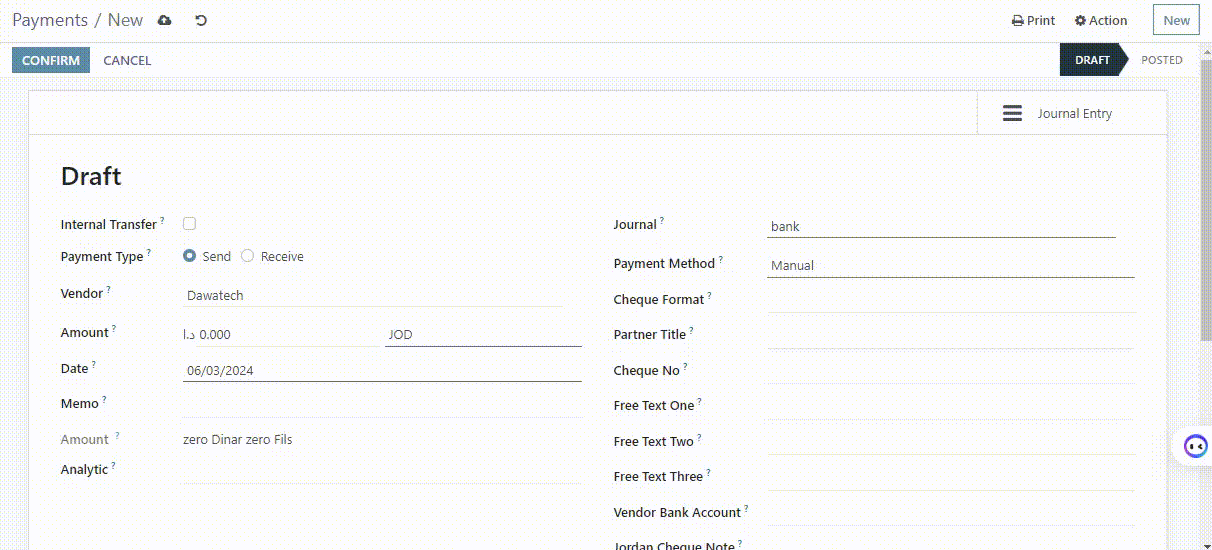Click the Cheque Format field
The height and width of the screenshot is (550, 1212).
951,300
